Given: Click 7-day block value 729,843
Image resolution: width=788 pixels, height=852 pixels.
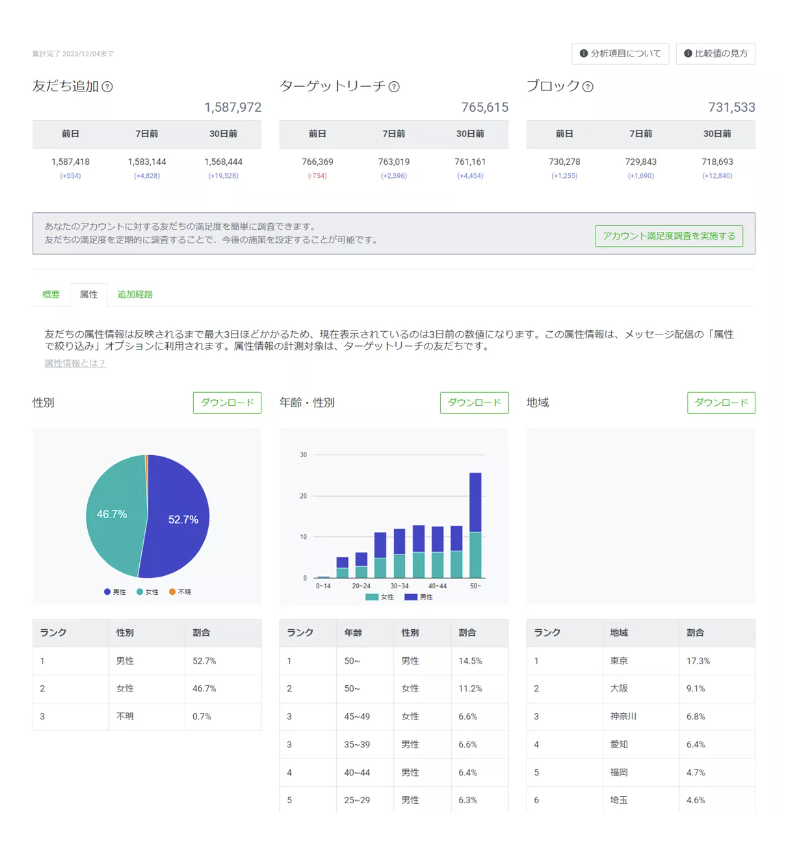Looking at the screenshot, I should pos(641,162).
